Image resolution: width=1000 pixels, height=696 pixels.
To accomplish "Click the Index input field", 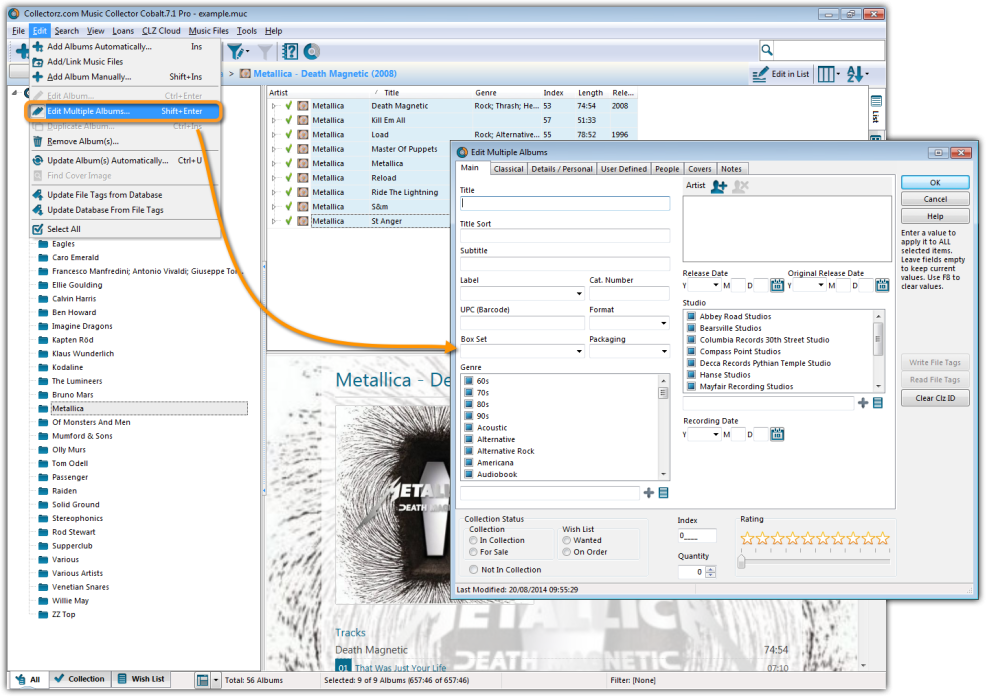I will click(x=696, y=537).
